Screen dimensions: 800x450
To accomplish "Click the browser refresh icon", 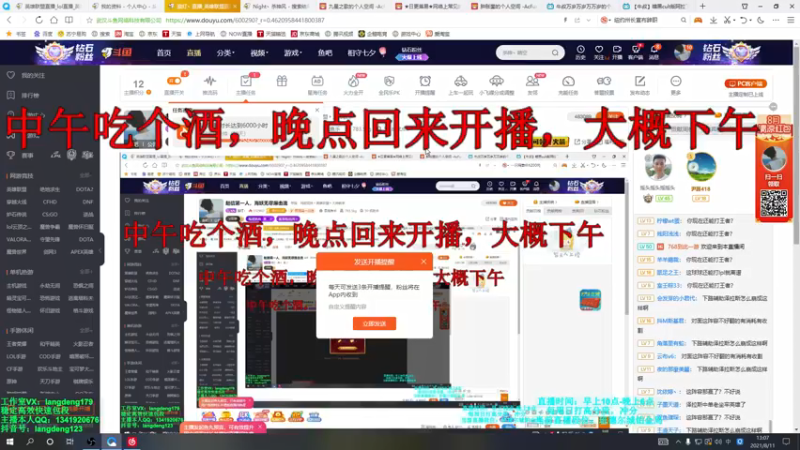I will [39, 20].
